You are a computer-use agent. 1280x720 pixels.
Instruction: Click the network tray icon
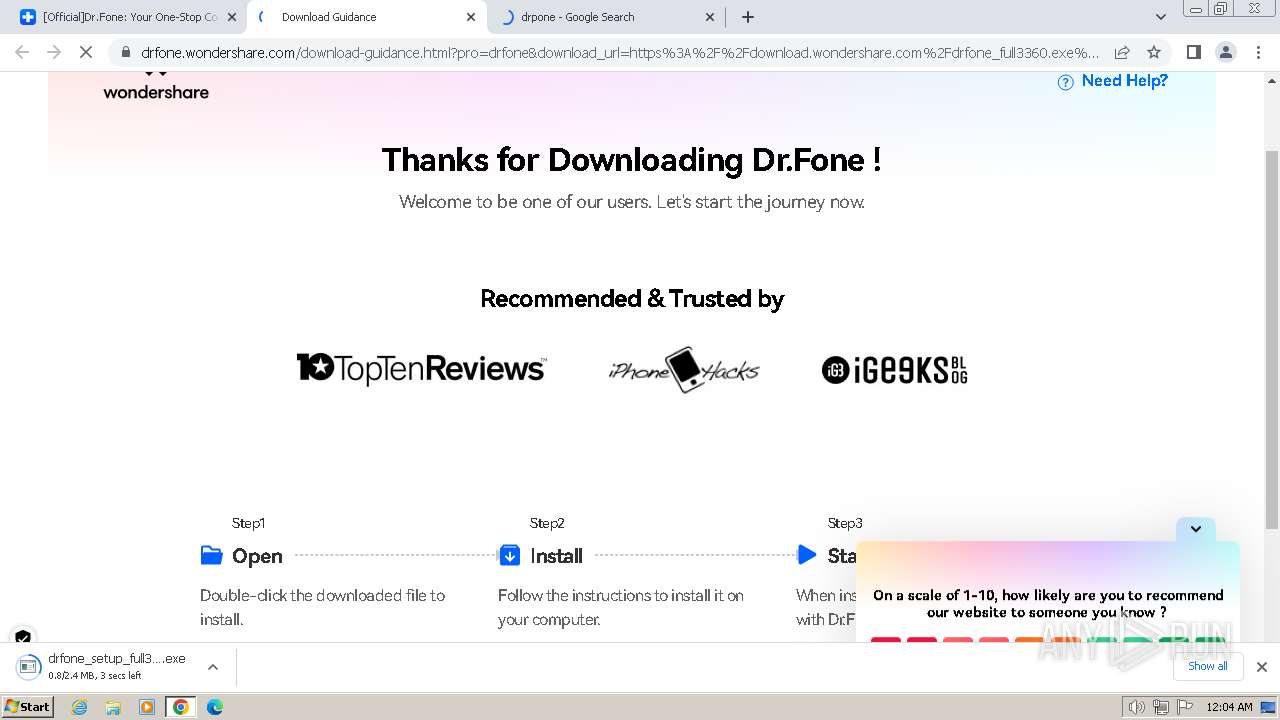(1160, 707)
